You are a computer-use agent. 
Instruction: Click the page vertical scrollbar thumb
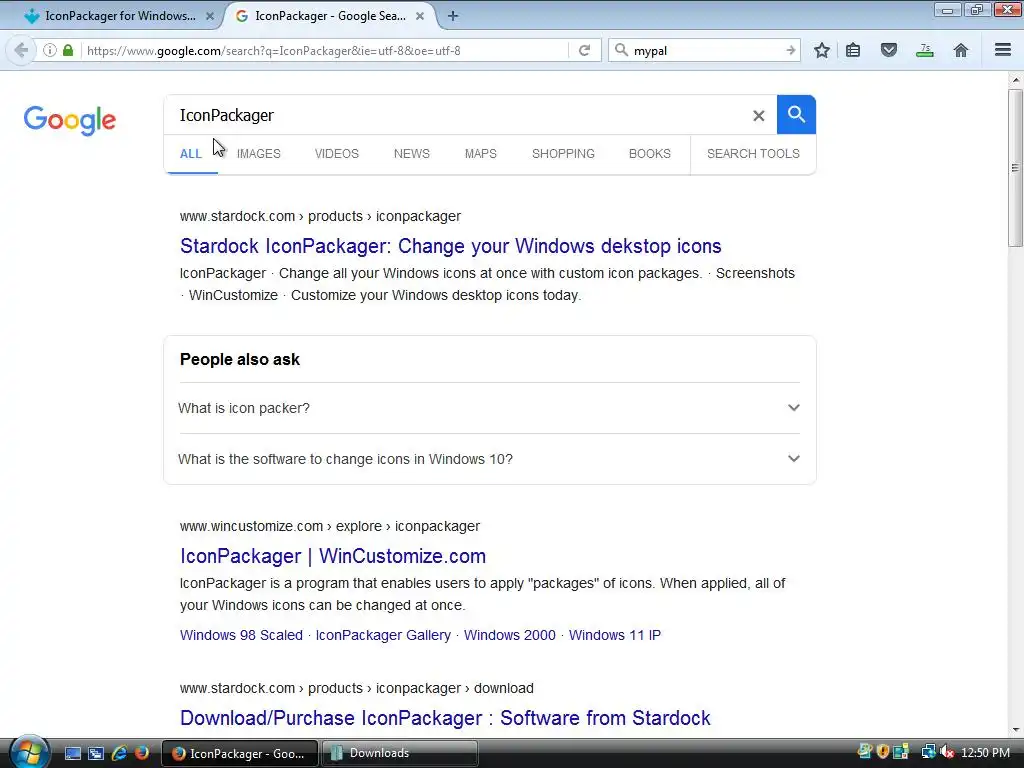pos(1015,167)
